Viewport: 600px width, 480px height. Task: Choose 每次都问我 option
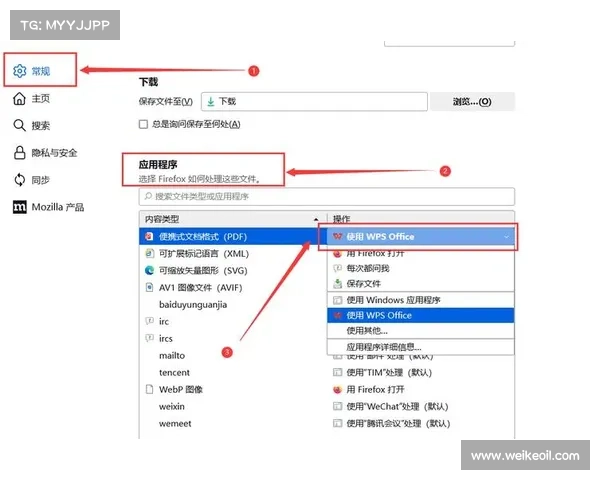click(x=421, y=268)
